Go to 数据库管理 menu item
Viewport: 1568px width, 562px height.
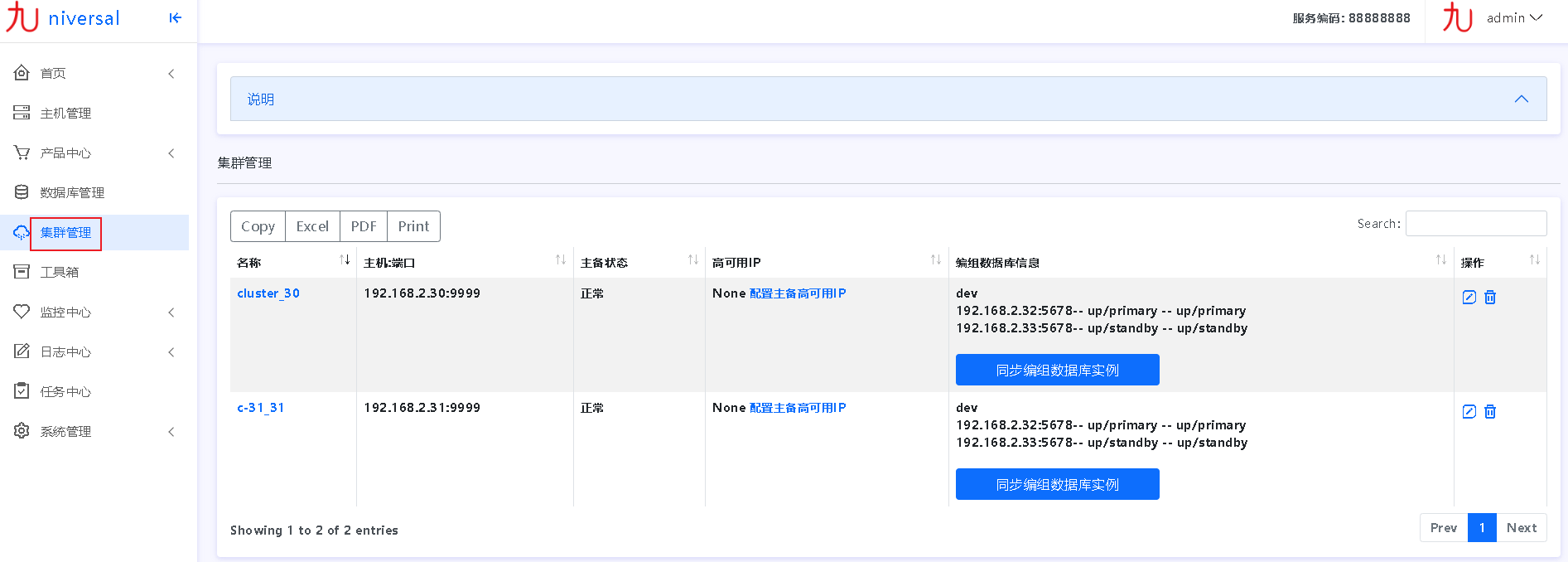72,193
